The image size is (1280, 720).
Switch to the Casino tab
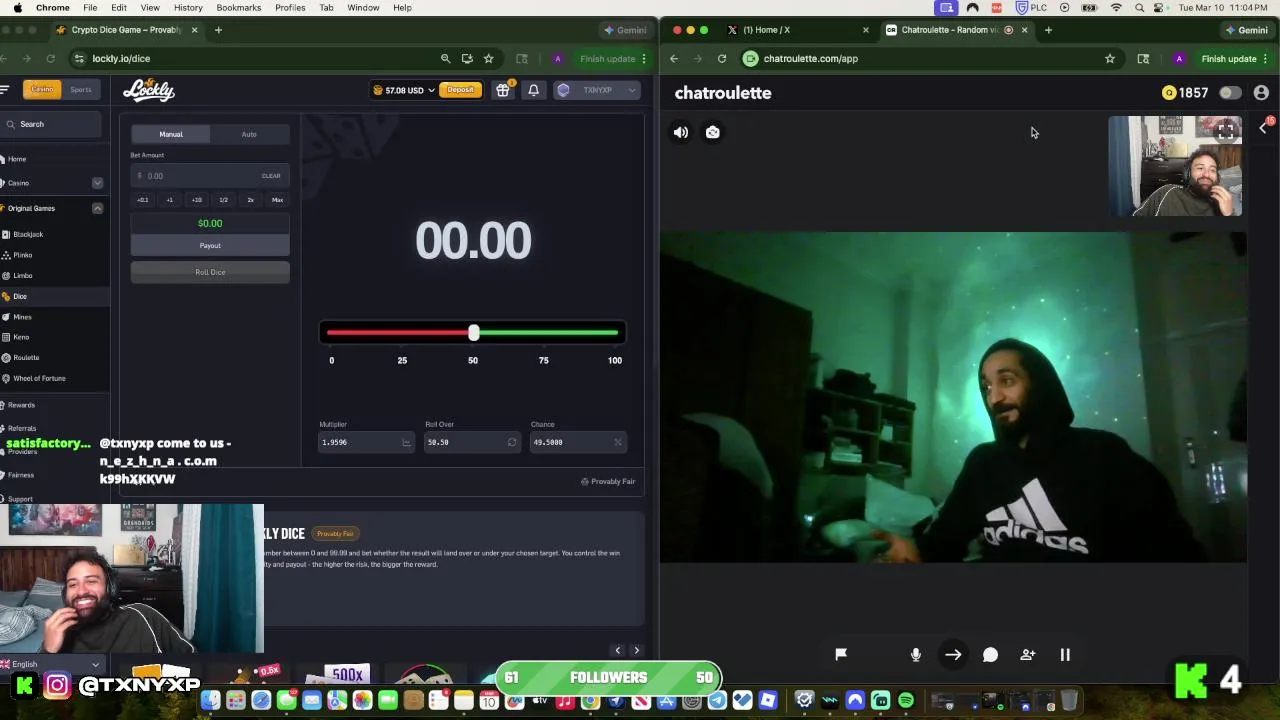click(42, 89)
